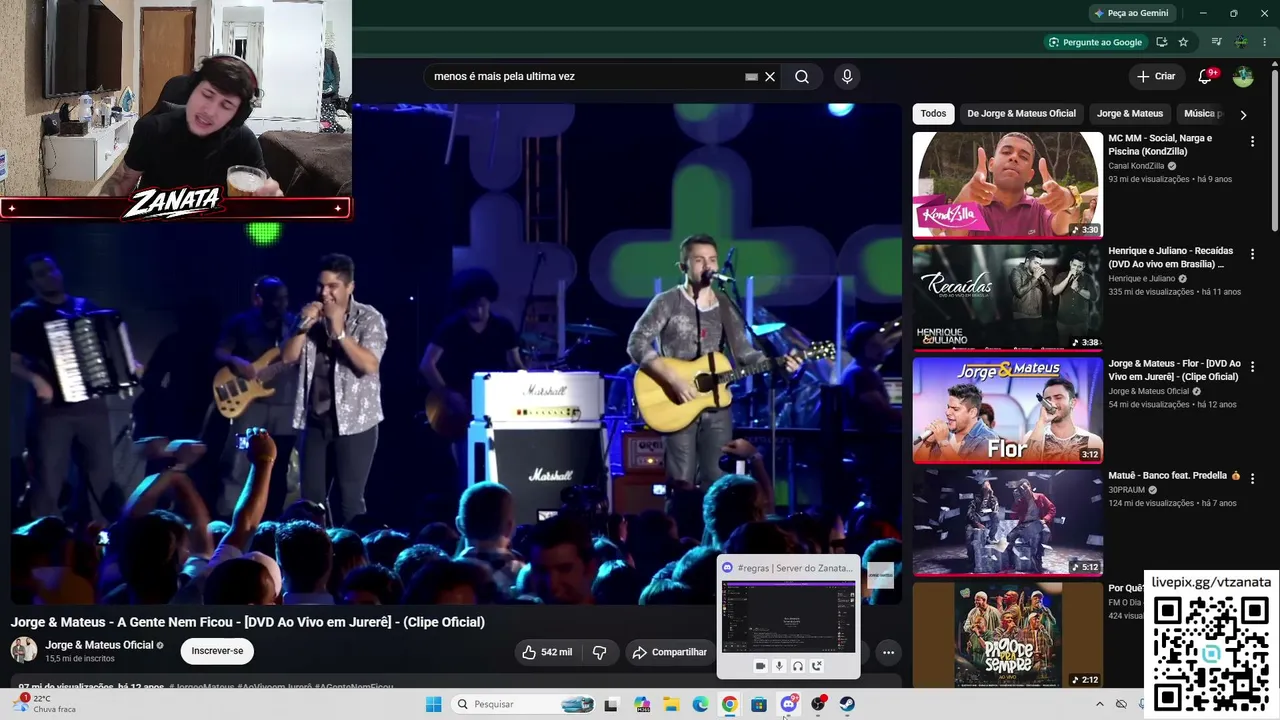This screenshot has width=1280, height=720.
Task: Open Microsoft Edge from the taskbar
Action: click(x=700, y=705)
